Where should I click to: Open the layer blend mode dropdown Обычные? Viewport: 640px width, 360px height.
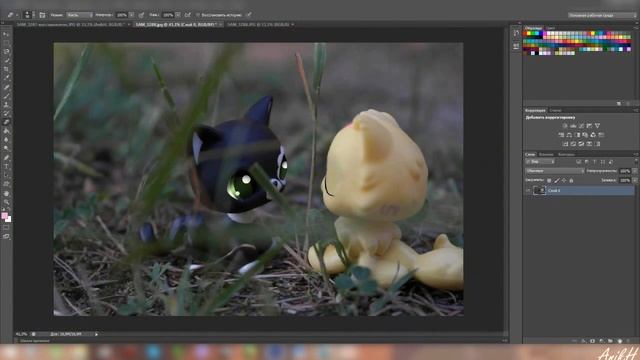click(555, 171)
